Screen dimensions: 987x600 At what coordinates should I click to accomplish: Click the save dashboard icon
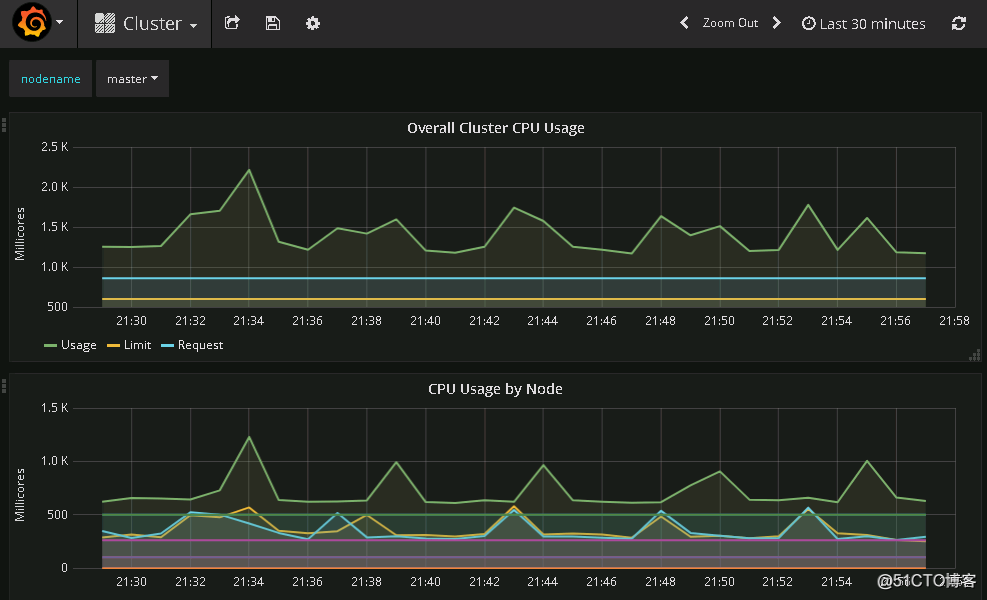(x=272, y=23)
